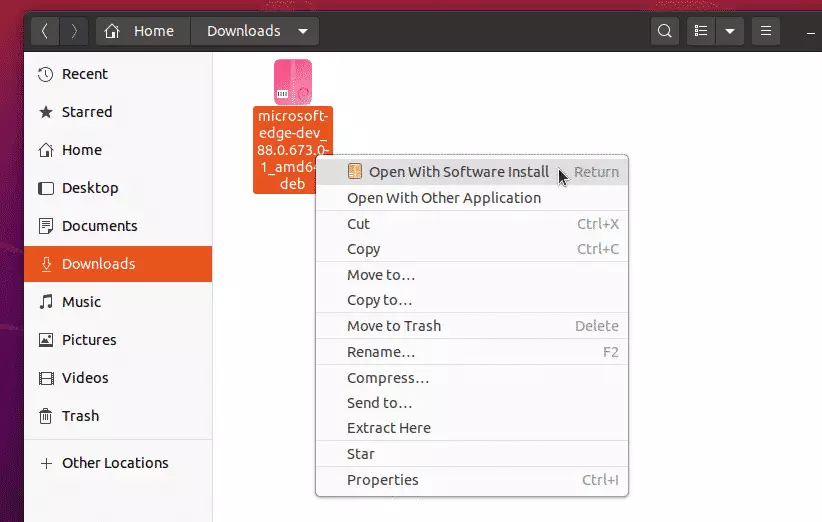Choose Send to… from the context menu
Viewport: 822px width, 522px height.
(472, 403)
